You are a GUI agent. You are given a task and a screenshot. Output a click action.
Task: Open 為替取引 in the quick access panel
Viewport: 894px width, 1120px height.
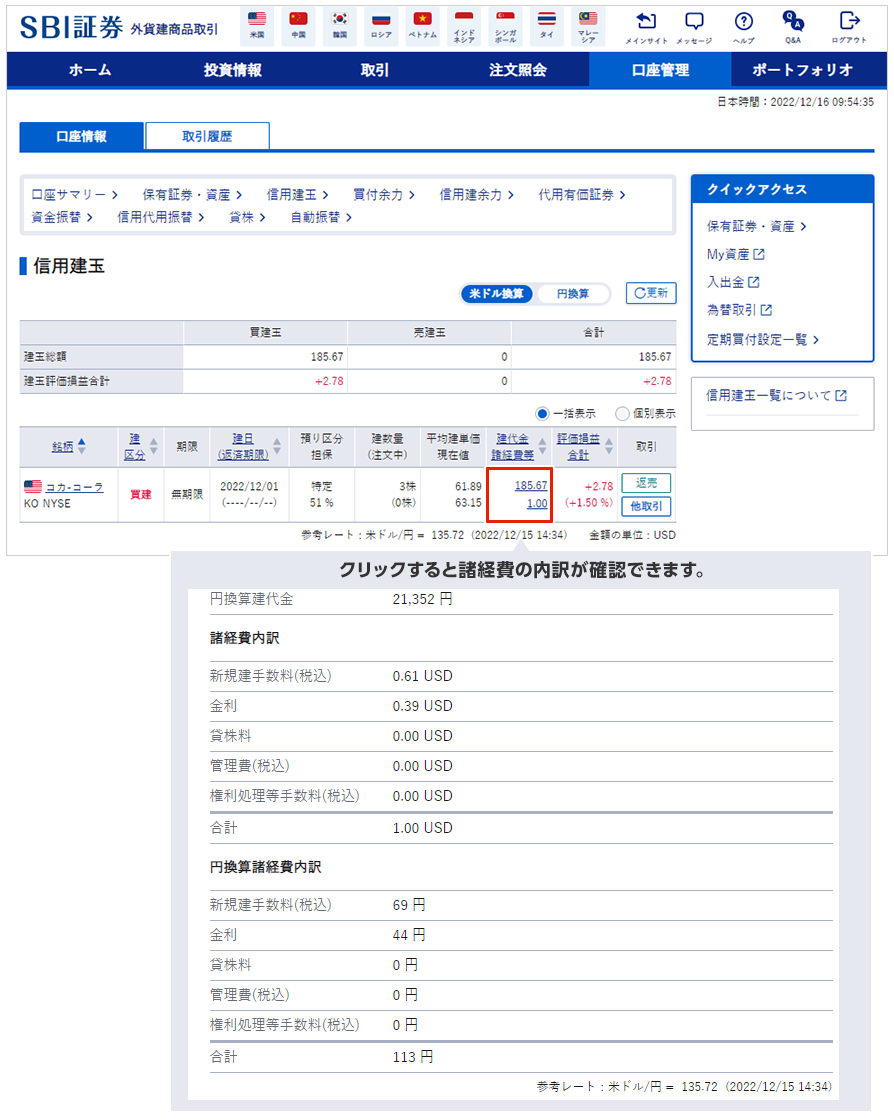click(x=739, y=310)
